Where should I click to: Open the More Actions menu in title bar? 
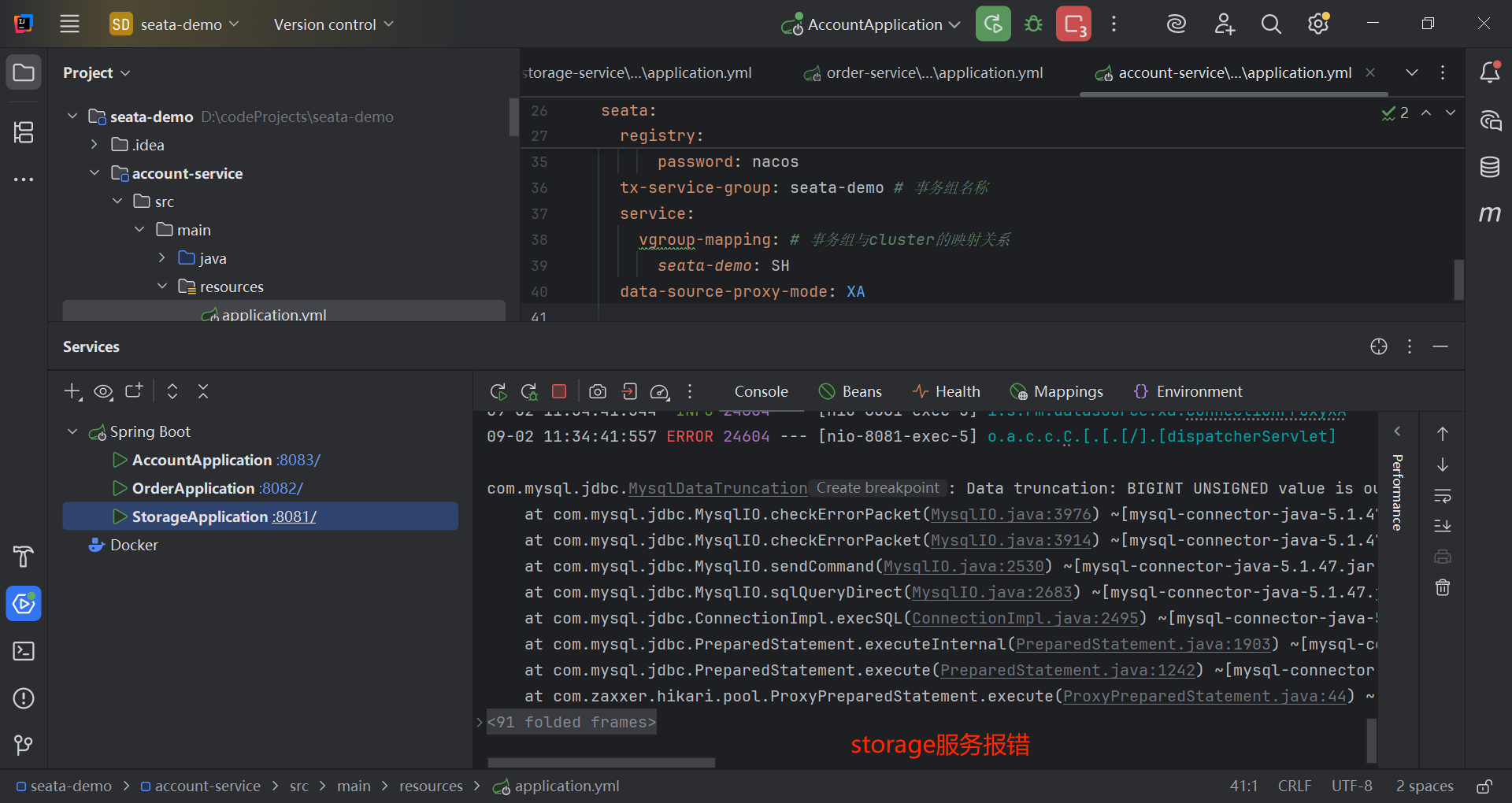coord(1114,24)
